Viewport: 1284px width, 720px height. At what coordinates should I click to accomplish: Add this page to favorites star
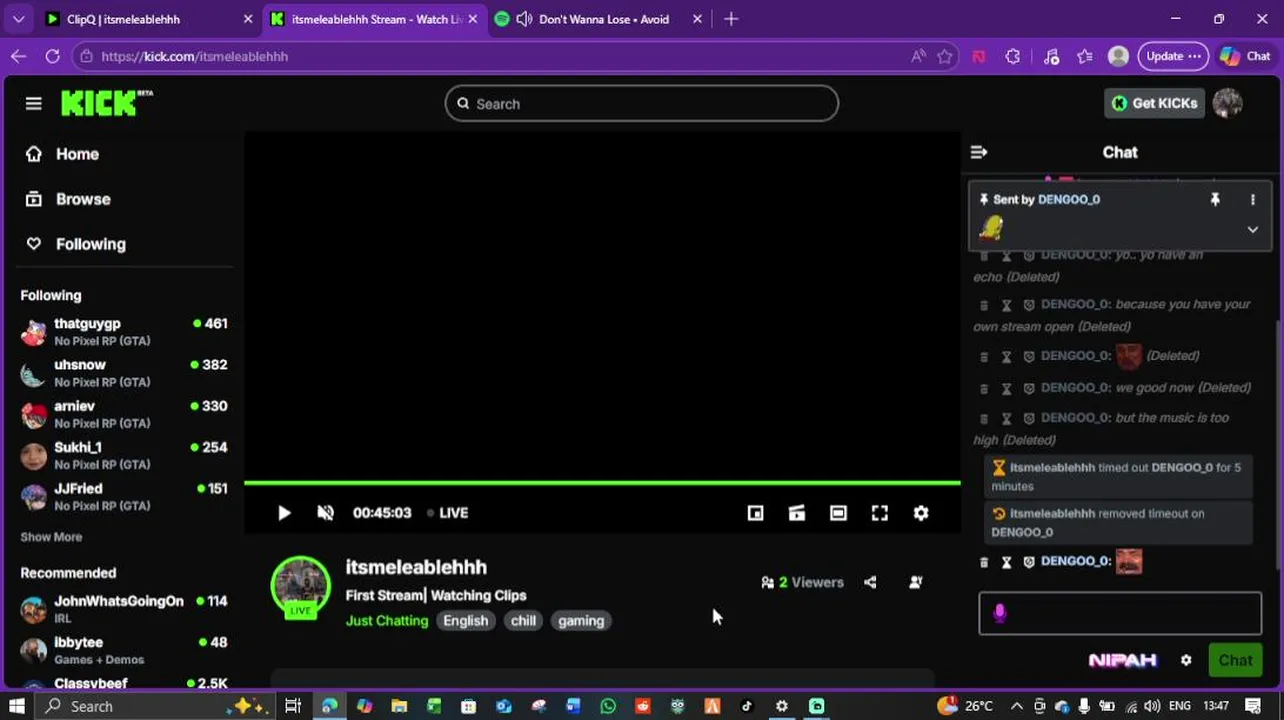click(x=944, y=56)
